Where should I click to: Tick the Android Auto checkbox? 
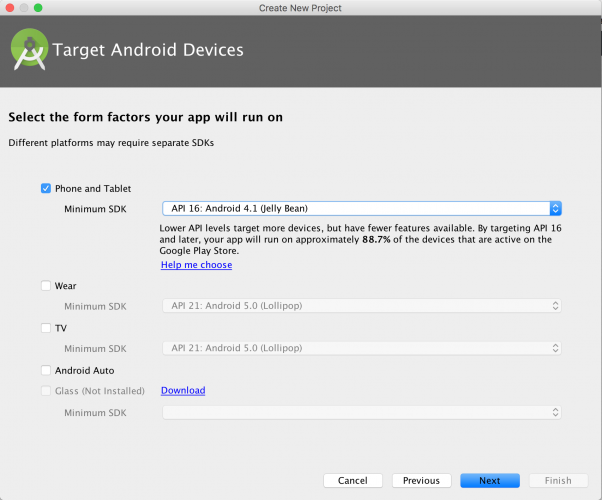coord(46,370)
